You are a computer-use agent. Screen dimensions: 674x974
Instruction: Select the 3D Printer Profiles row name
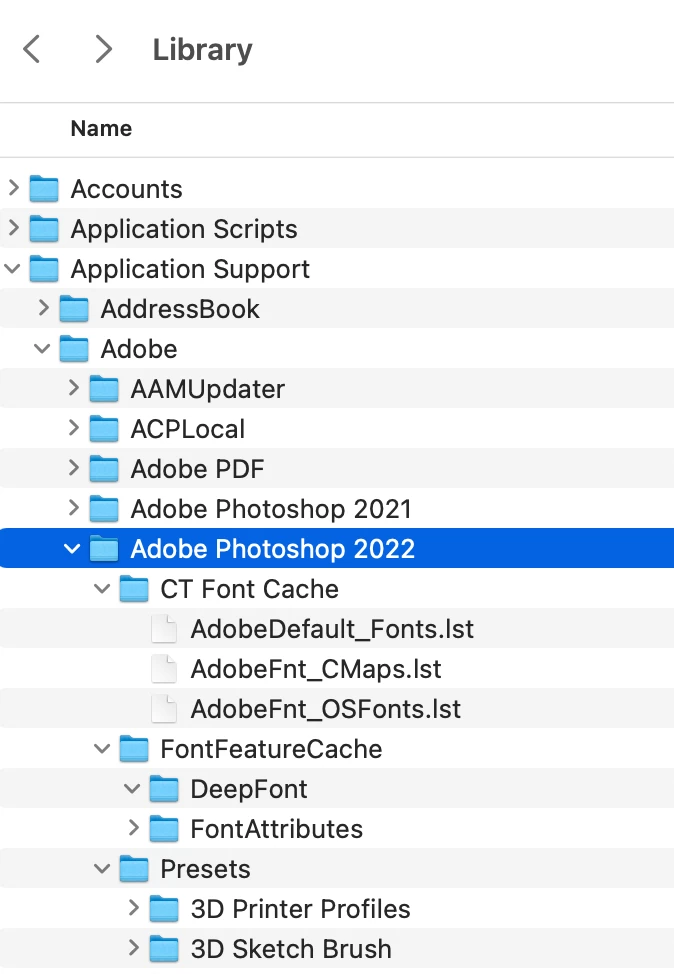[x=301, y=909]
